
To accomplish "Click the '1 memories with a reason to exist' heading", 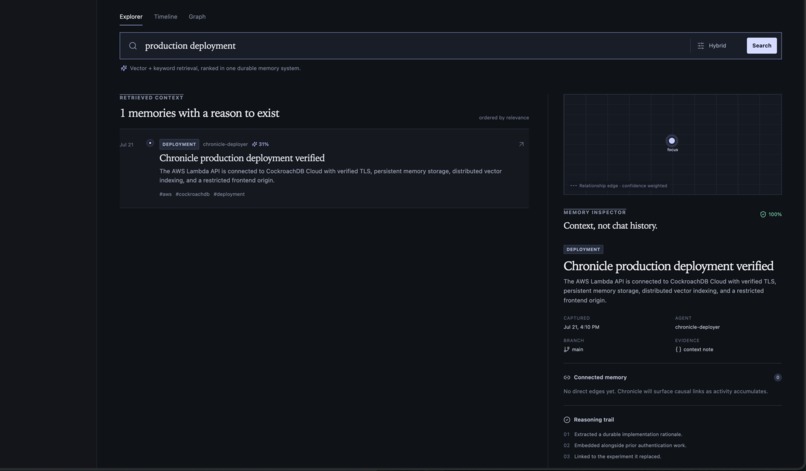I will click(x=199, y=113).
